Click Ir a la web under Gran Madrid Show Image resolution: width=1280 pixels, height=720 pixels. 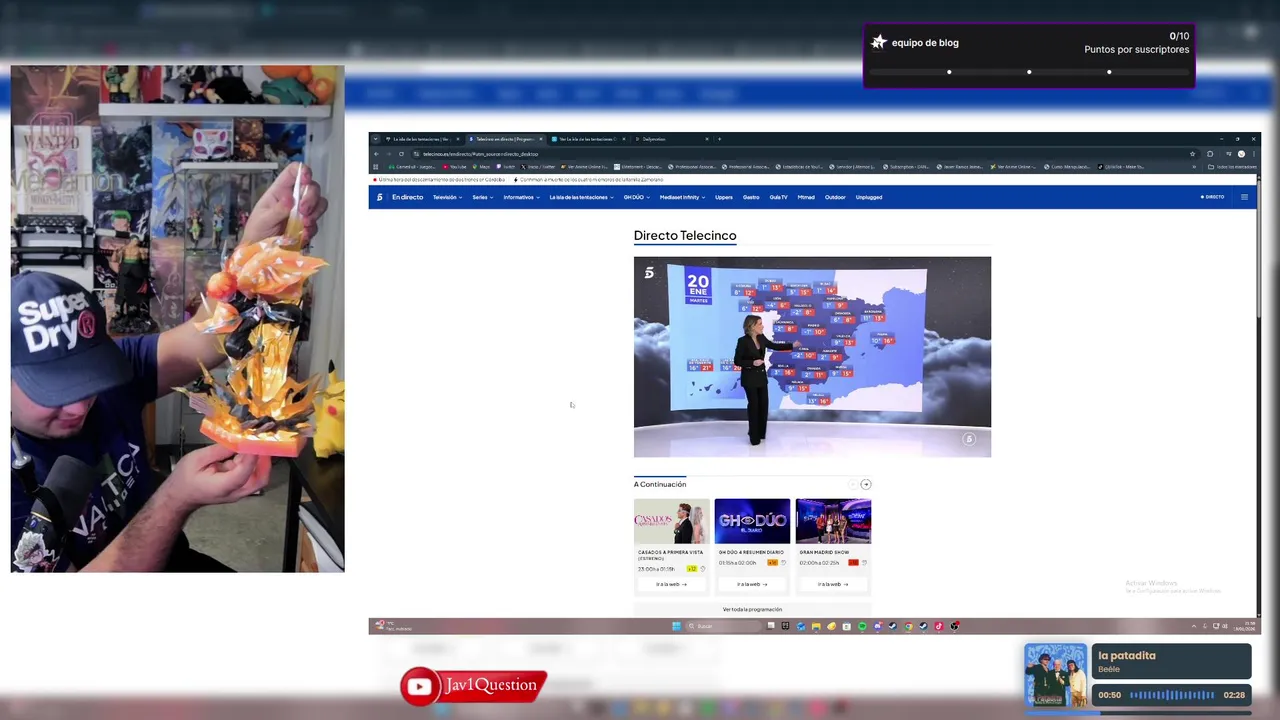833,584
